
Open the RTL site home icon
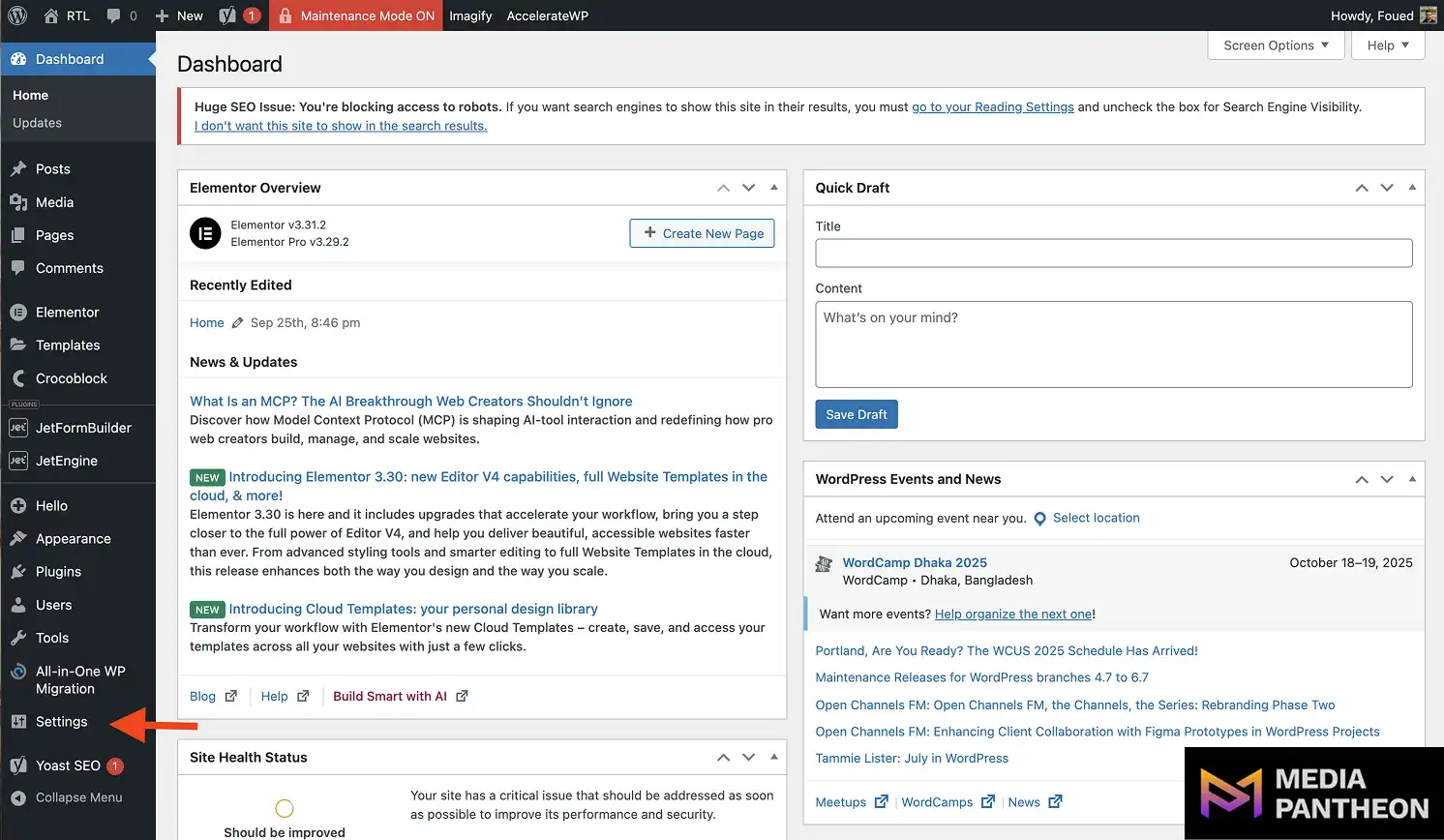click(51, 15)
